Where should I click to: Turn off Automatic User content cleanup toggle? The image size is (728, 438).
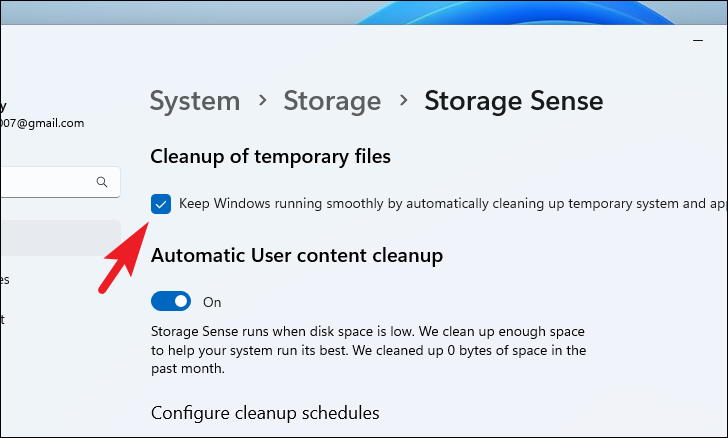click(171, 301)
